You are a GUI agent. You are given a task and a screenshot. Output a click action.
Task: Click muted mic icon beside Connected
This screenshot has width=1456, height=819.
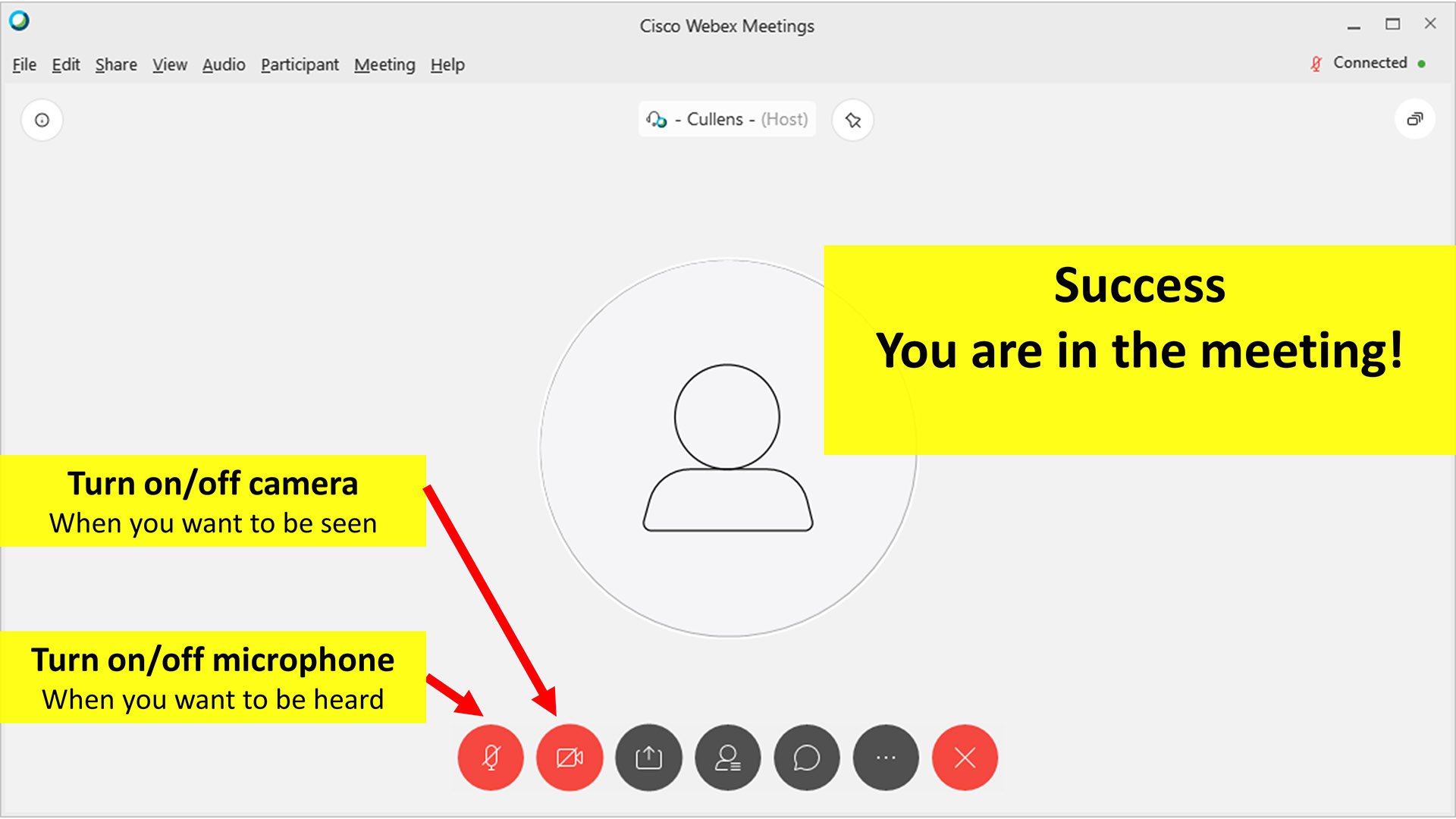(x=1316, y=64)
